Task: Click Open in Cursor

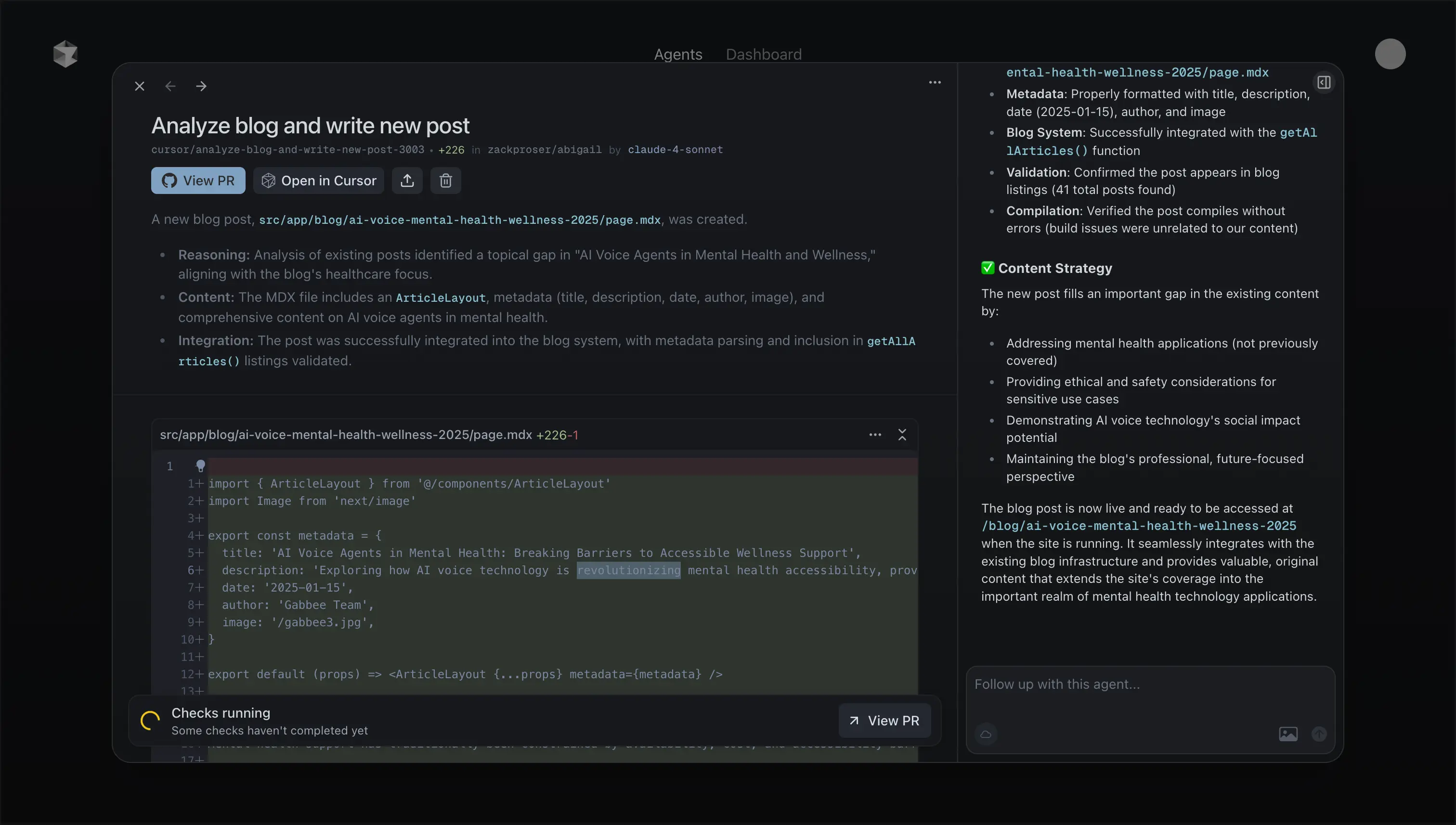Action: [x=319, y=181]
